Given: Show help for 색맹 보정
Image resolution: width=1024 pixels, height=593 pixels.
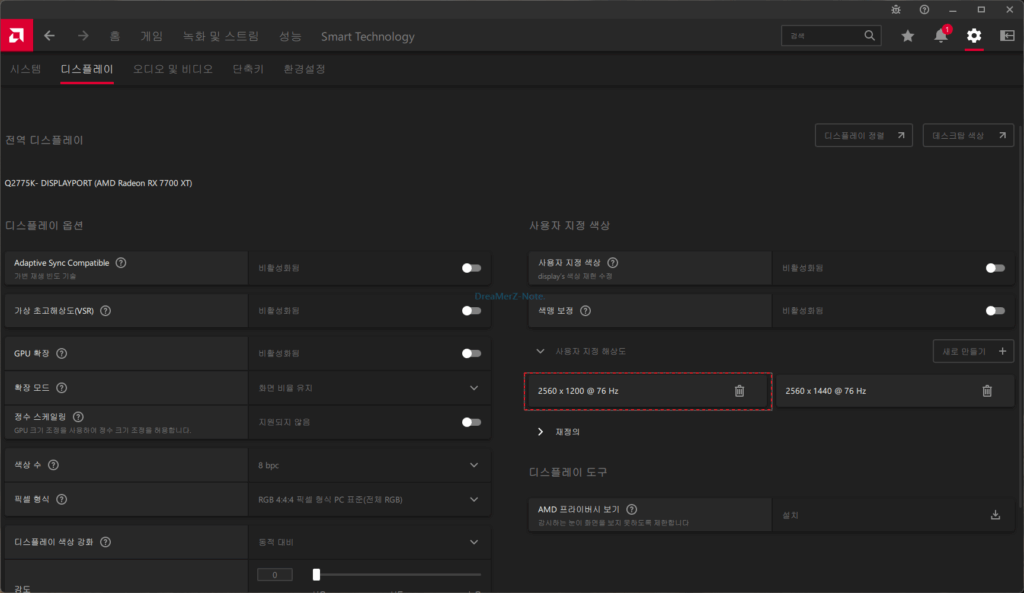Looking at the screenshot, I should pos(585,311).
